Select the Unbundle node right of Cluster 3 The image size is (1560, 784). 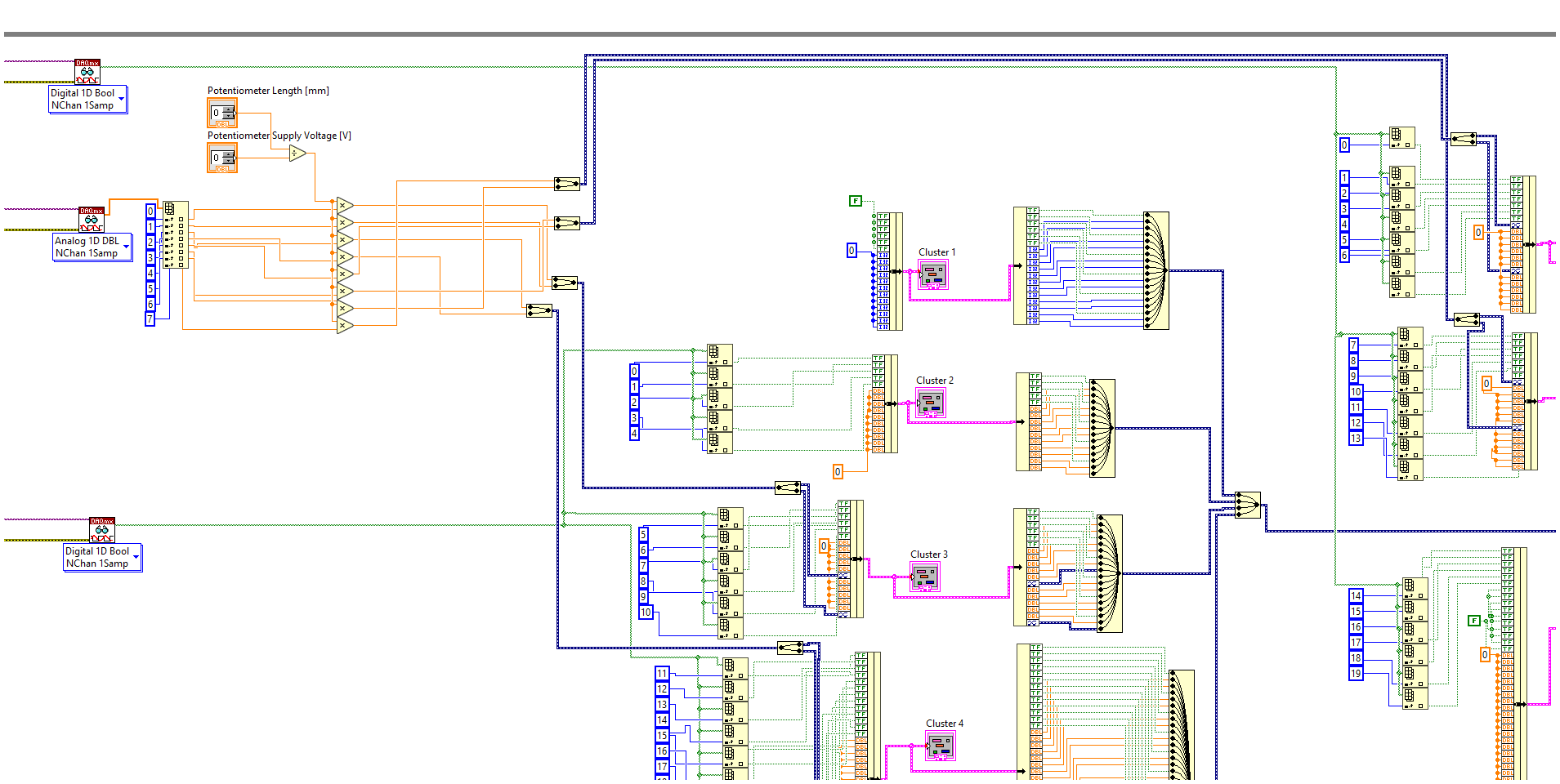[x=1026, y=567]
